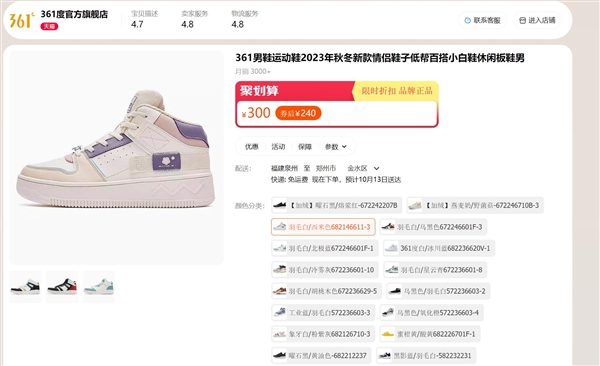Expand the 参数 dropdown chevron
The width and height of the screenshot is (600, 366).
click(344, 147)
